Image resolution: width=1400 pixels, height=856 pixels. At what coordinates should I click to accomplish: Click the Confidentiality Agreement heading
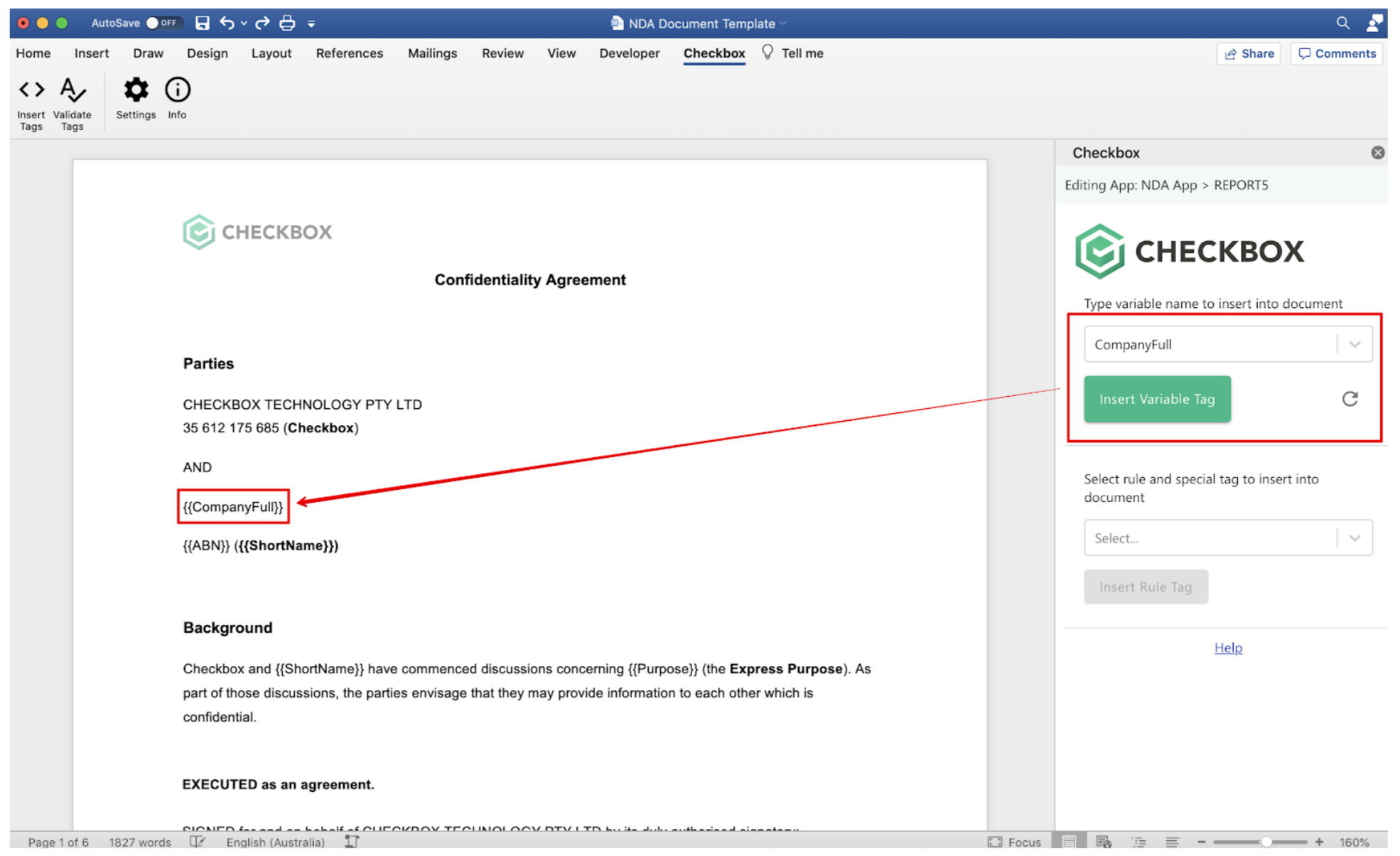click(530, 279)
